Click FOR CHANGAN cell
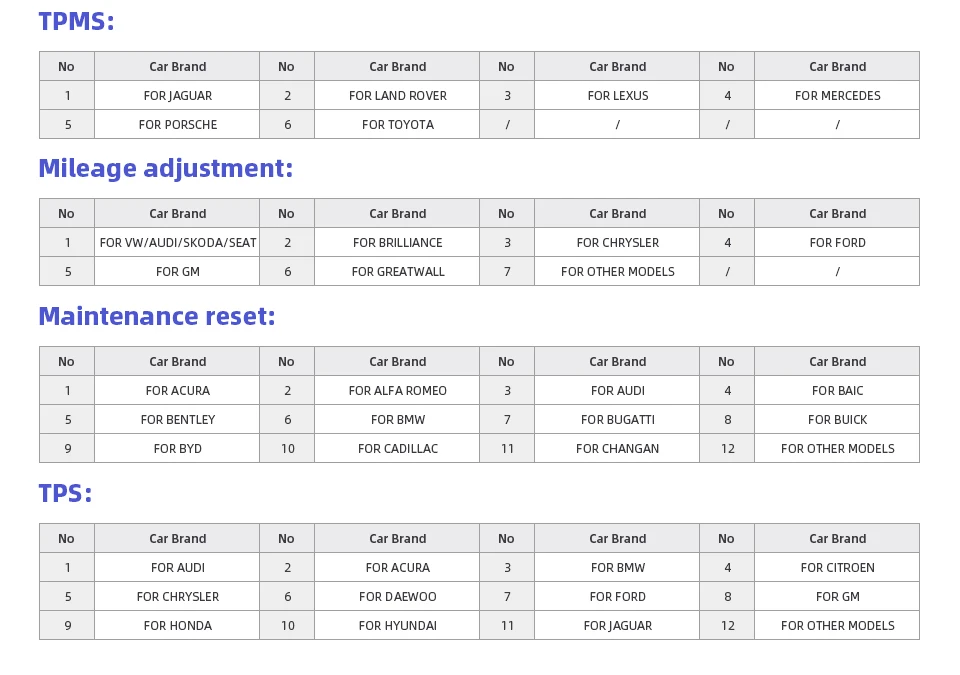 click(x=617, y=448)
